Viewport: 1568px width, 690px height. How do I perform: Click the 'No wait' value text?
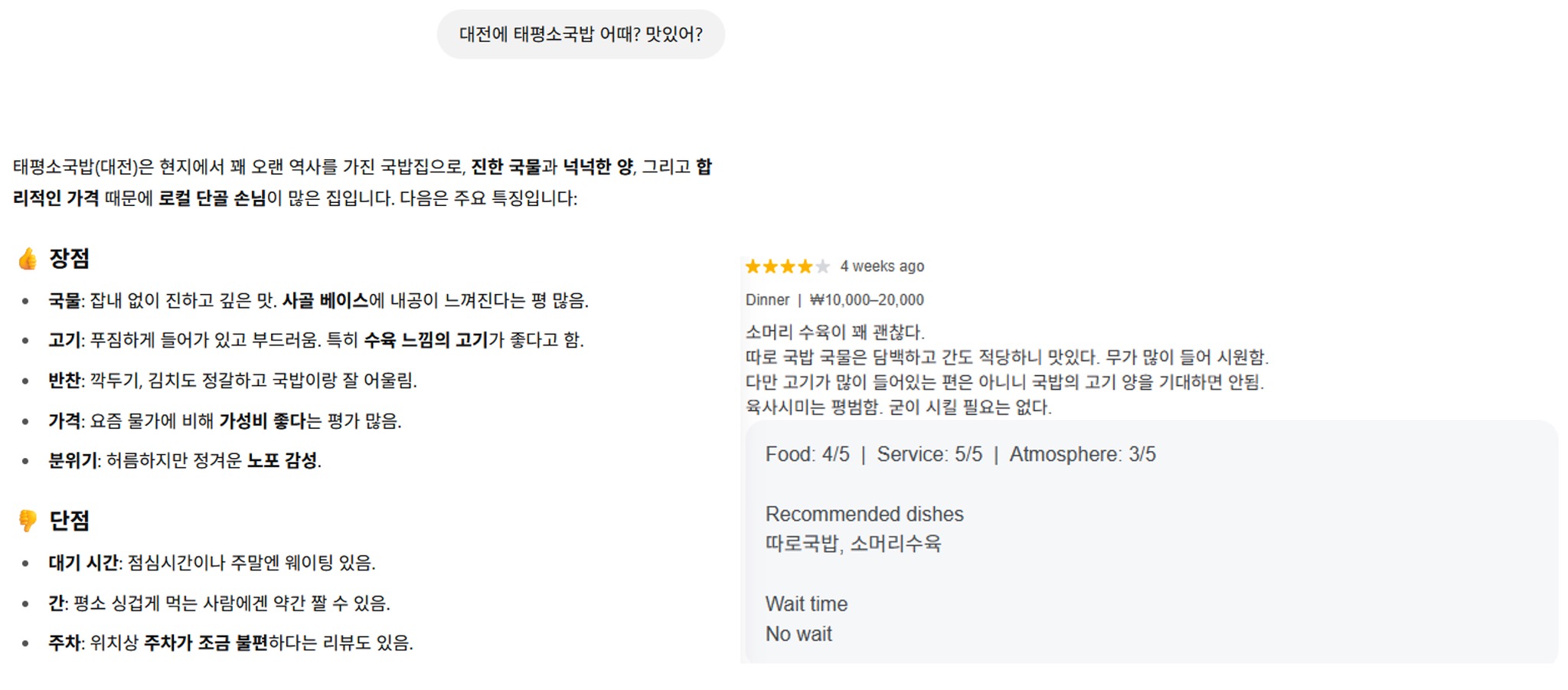click(799, 634)
